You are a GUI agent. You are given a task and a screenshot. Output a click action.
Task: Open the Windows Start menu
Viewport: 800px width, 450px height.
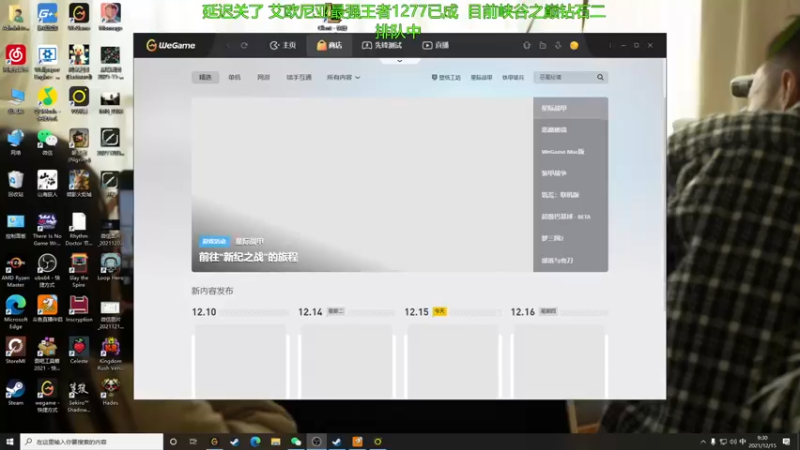10,441
